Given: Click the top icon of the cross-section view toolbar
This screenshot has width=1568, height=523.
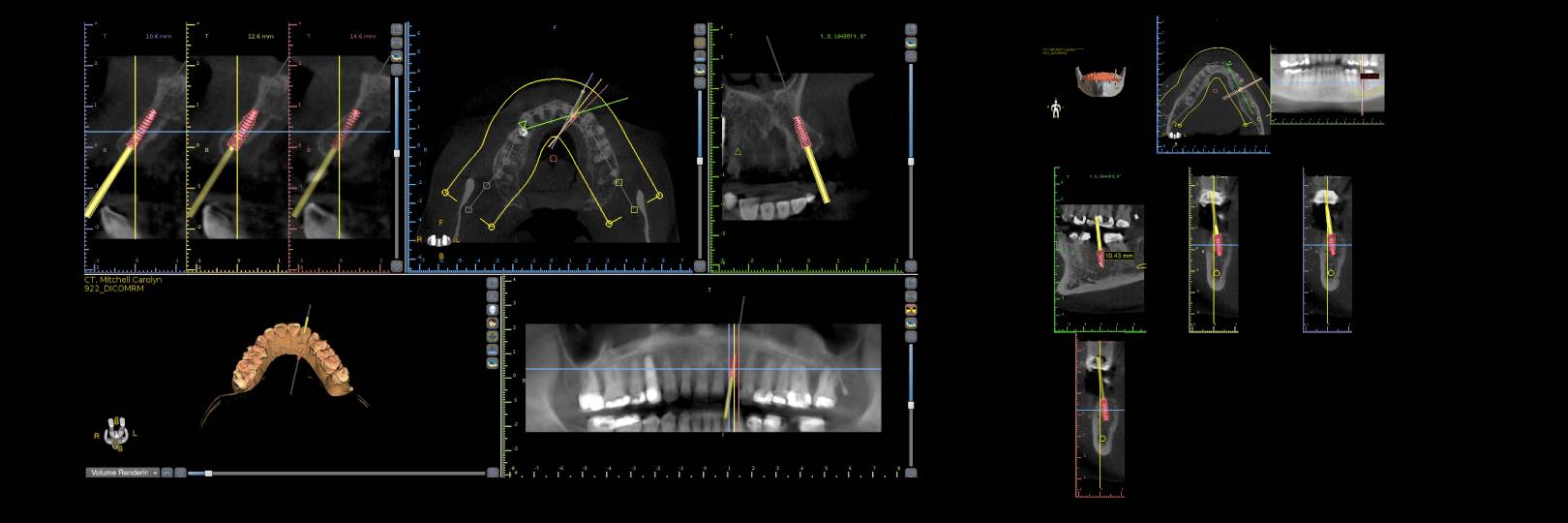Looking at the screenshot, I should coord(396,29).
